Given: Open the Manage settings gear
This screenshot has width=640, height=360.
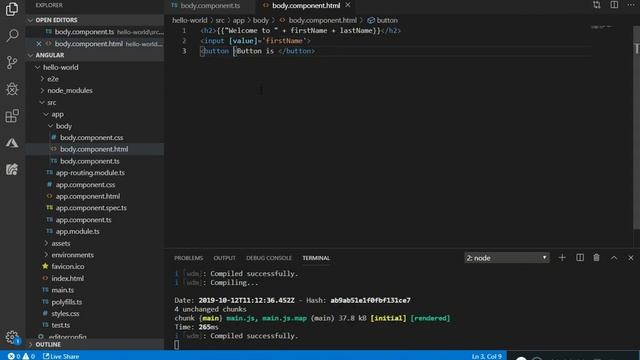Looking at the screenshot, I should click(x=12, y=337).
